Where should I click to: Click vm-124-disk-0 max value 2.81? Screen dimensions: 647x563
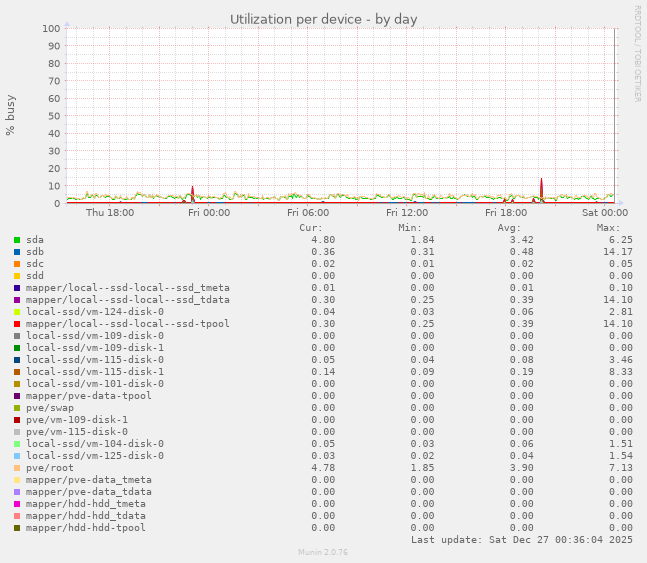point(621,312)
